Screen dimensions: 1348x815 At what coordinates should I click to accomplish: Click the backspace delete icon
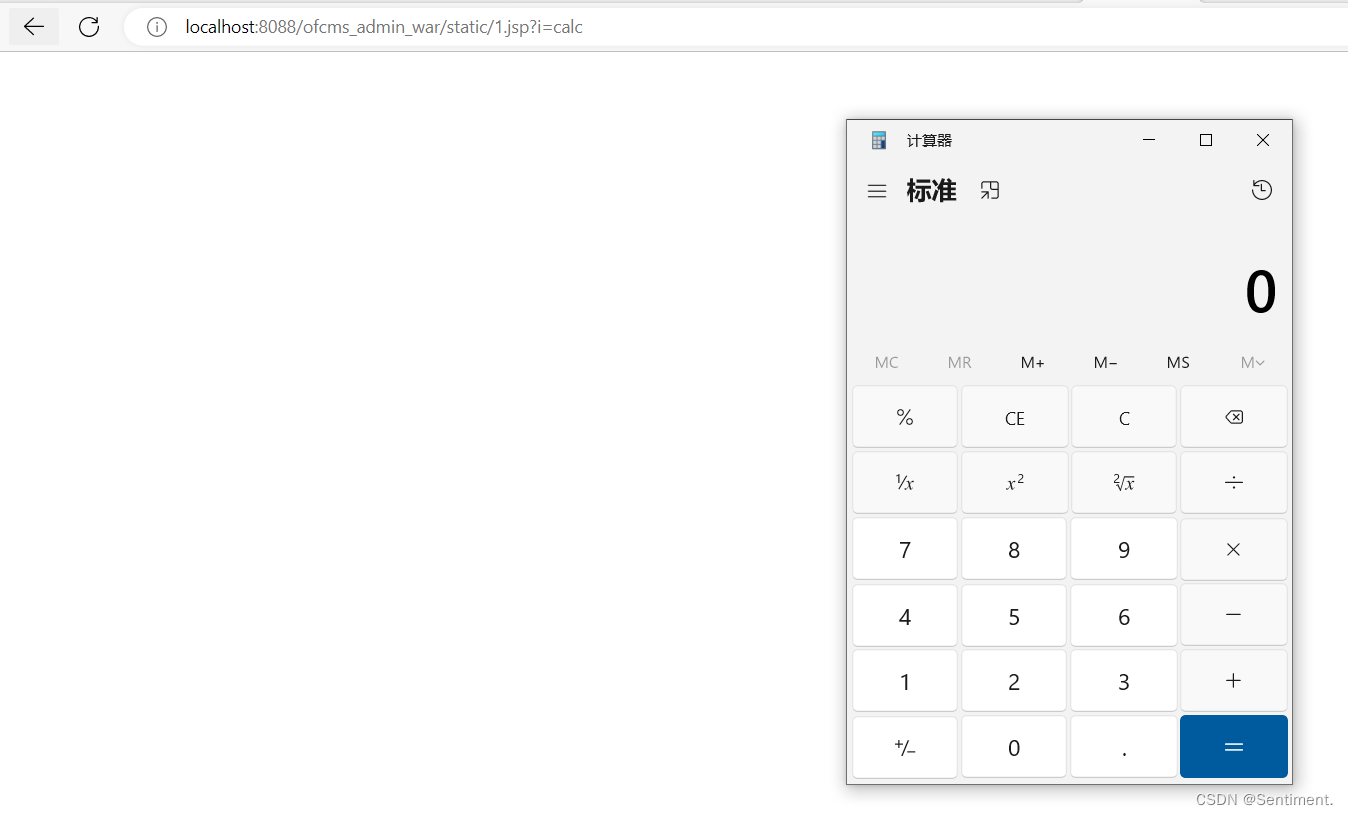1234,417
